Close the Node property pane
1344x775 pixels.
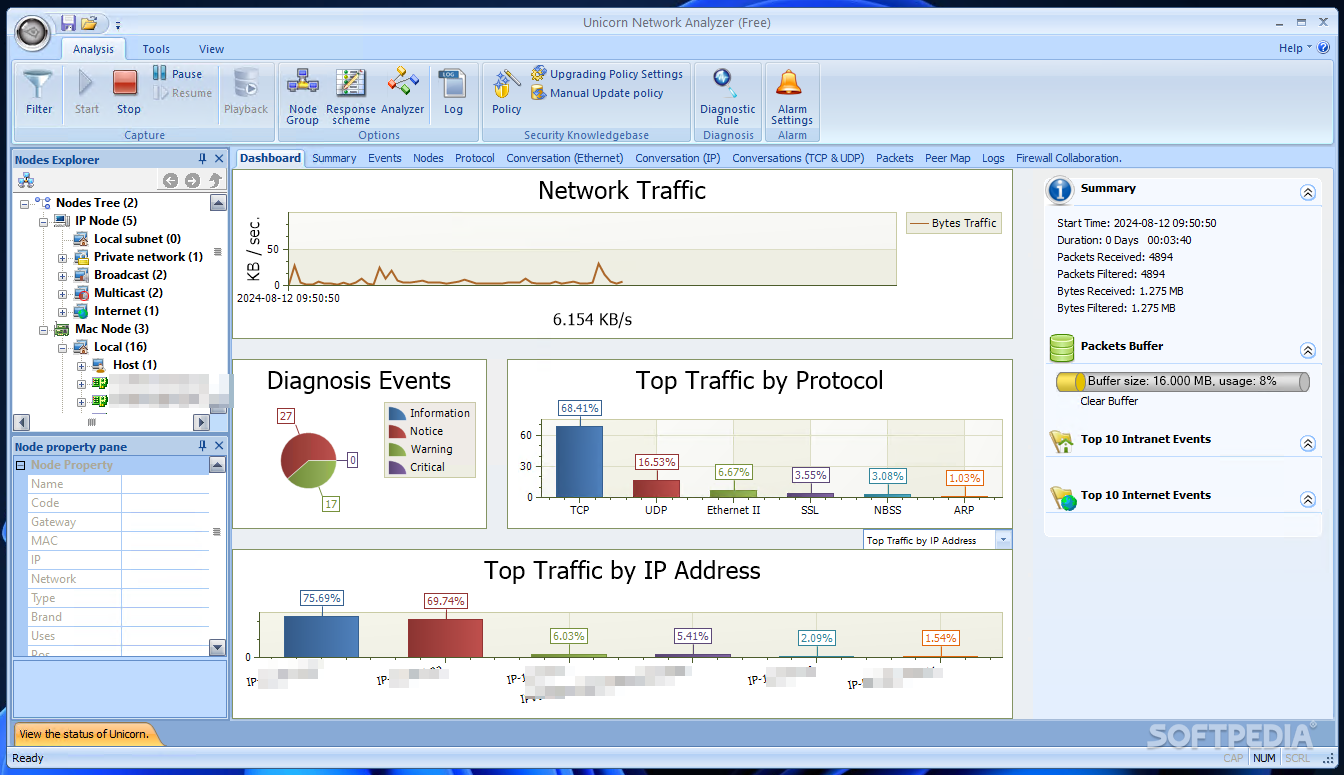click(219, 446)
